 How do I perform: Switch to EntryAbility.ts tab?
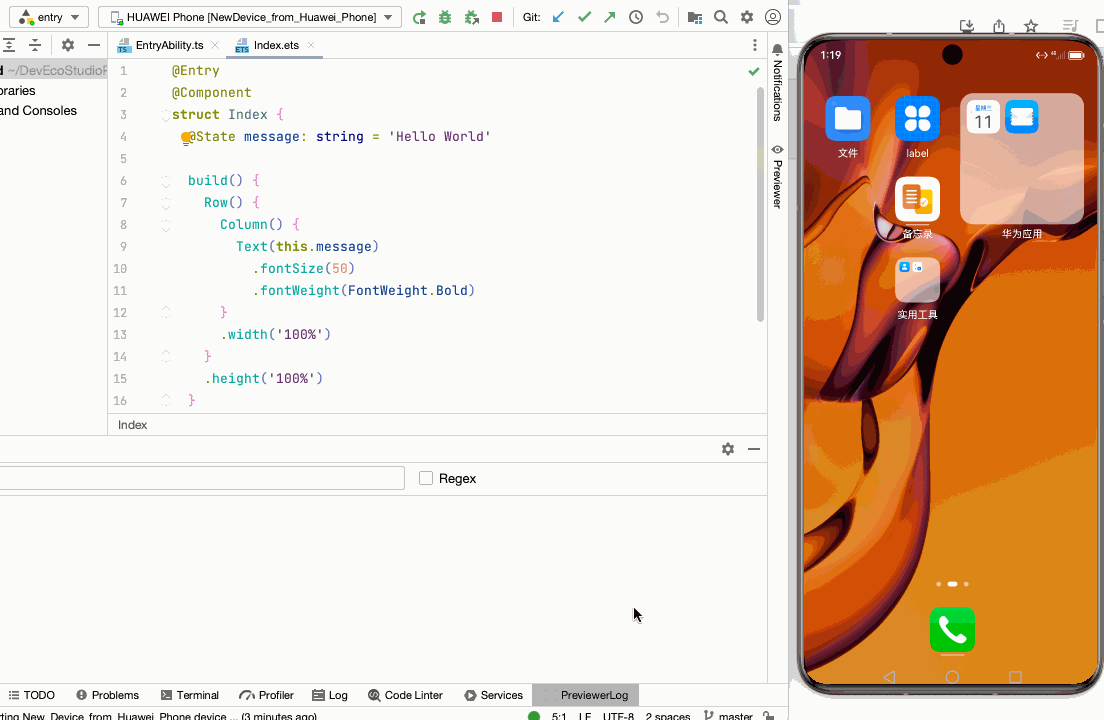click(x=169, y=45)
